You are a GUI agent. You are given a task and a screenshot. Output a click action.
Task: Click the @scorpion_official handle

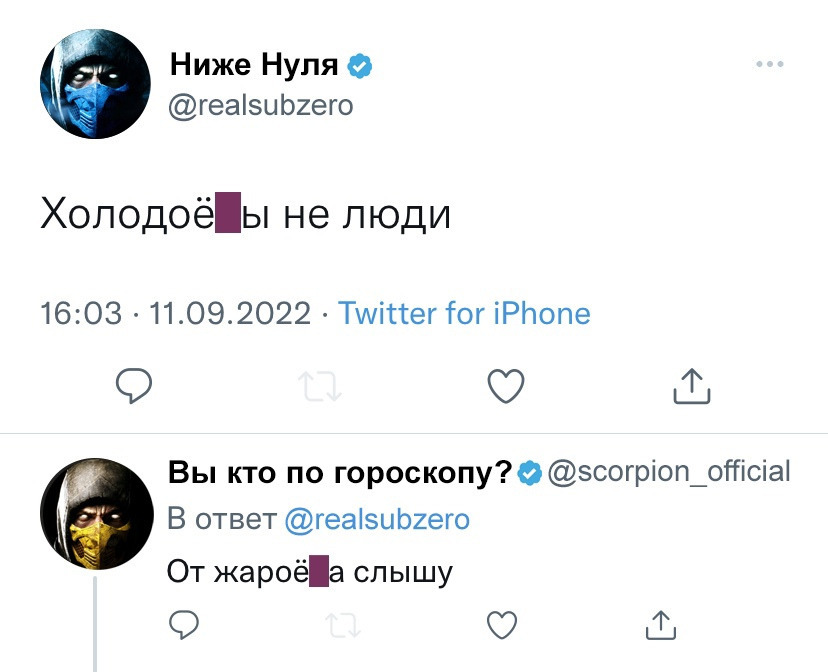point(670,471)
